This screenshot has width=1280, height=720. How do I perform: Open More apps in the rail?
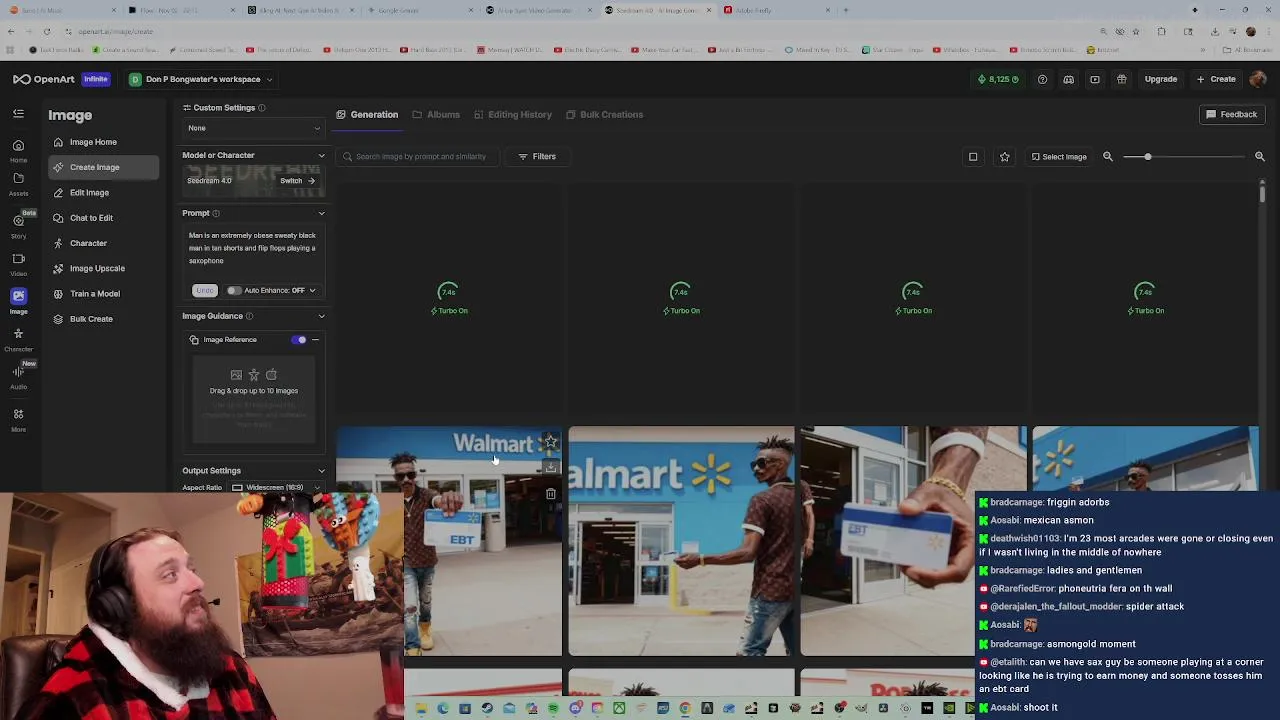tap(18, 419)
